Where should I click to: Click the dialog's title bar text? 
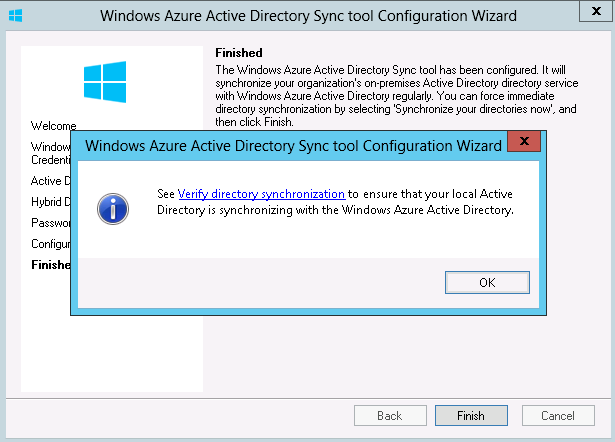[293, 146]
